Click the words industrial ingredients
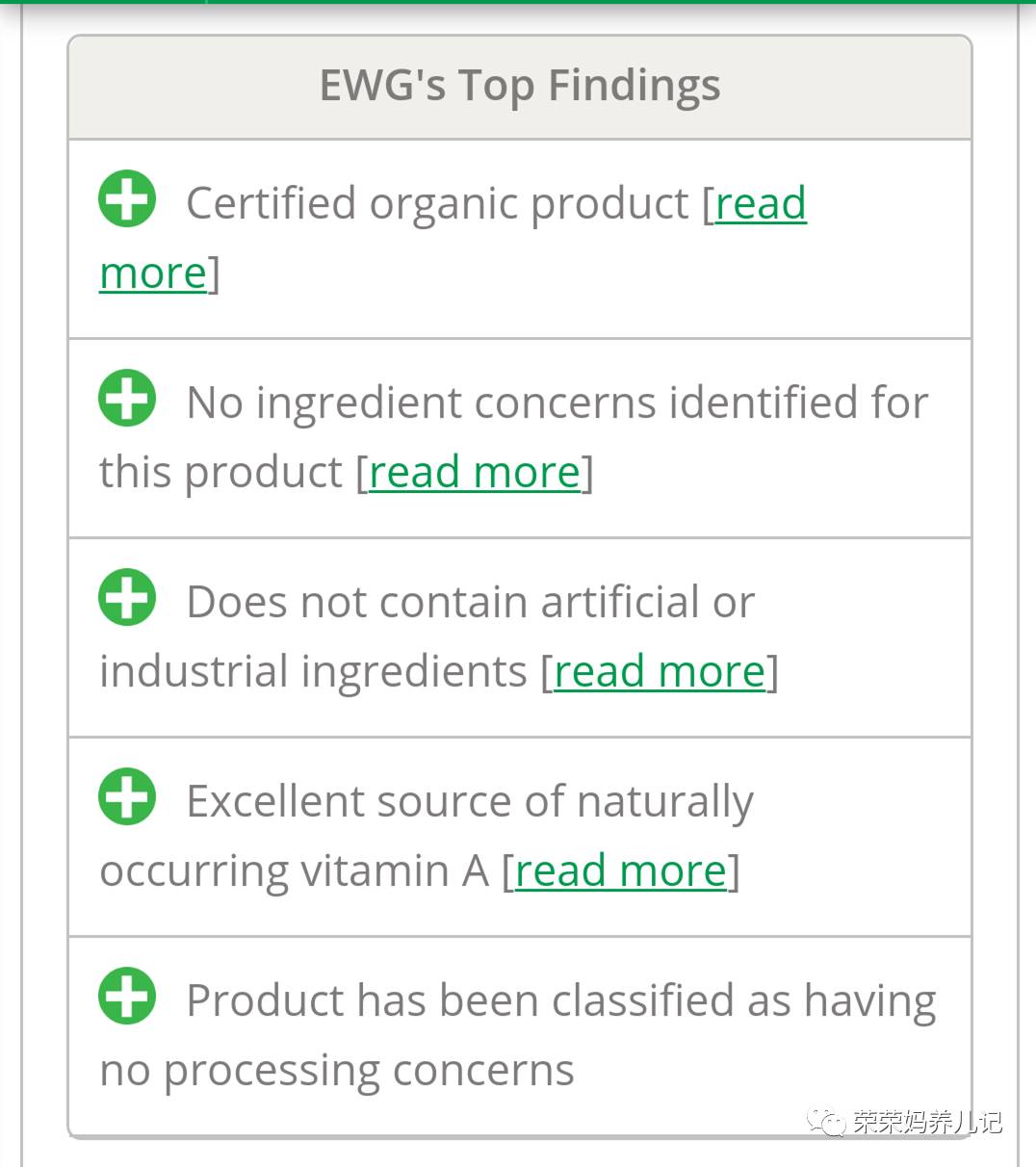 tap(313, 672)
